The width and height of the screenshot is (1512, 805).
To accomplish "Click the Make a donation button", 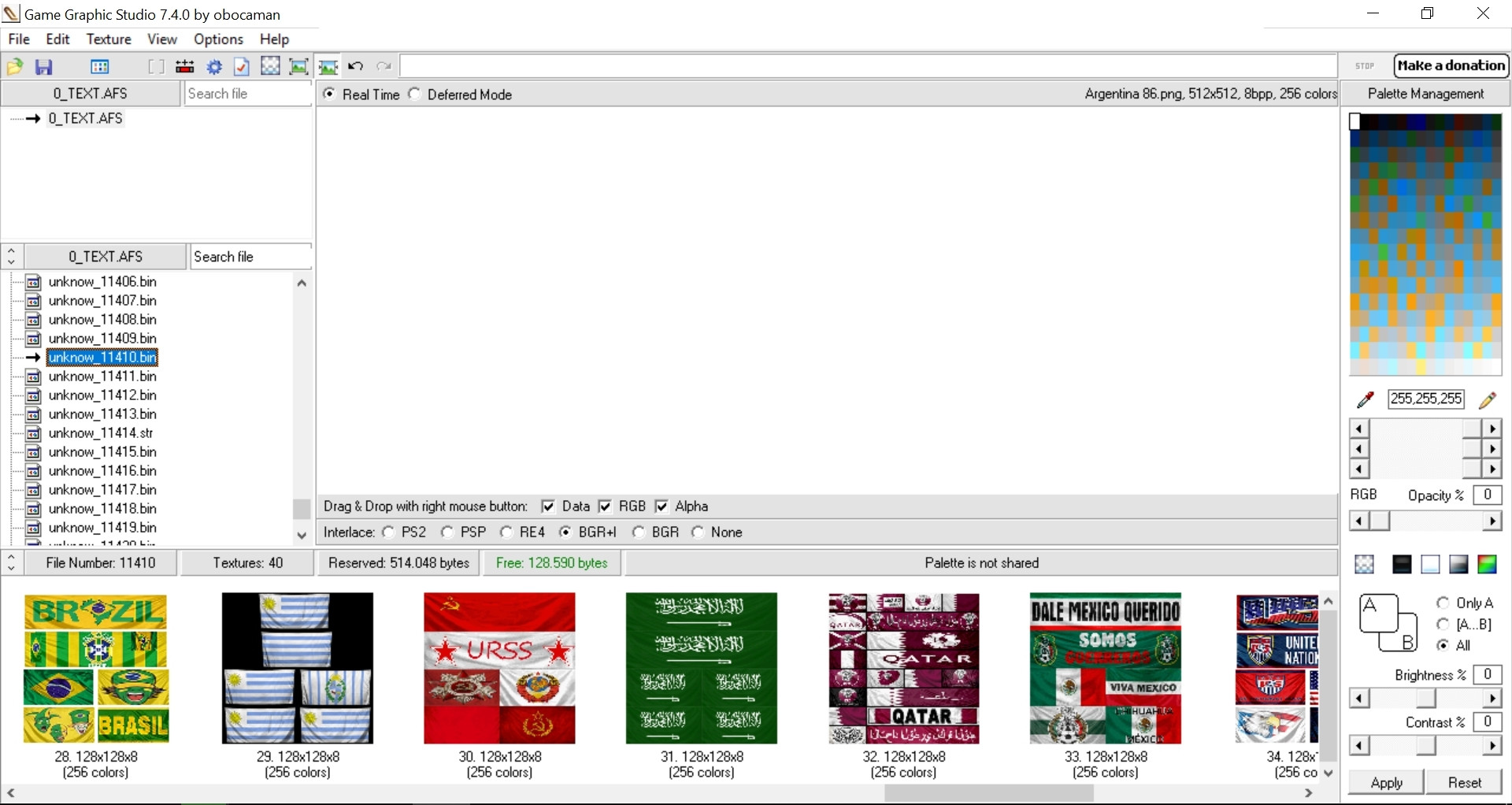I will [x=1451, y=66].
